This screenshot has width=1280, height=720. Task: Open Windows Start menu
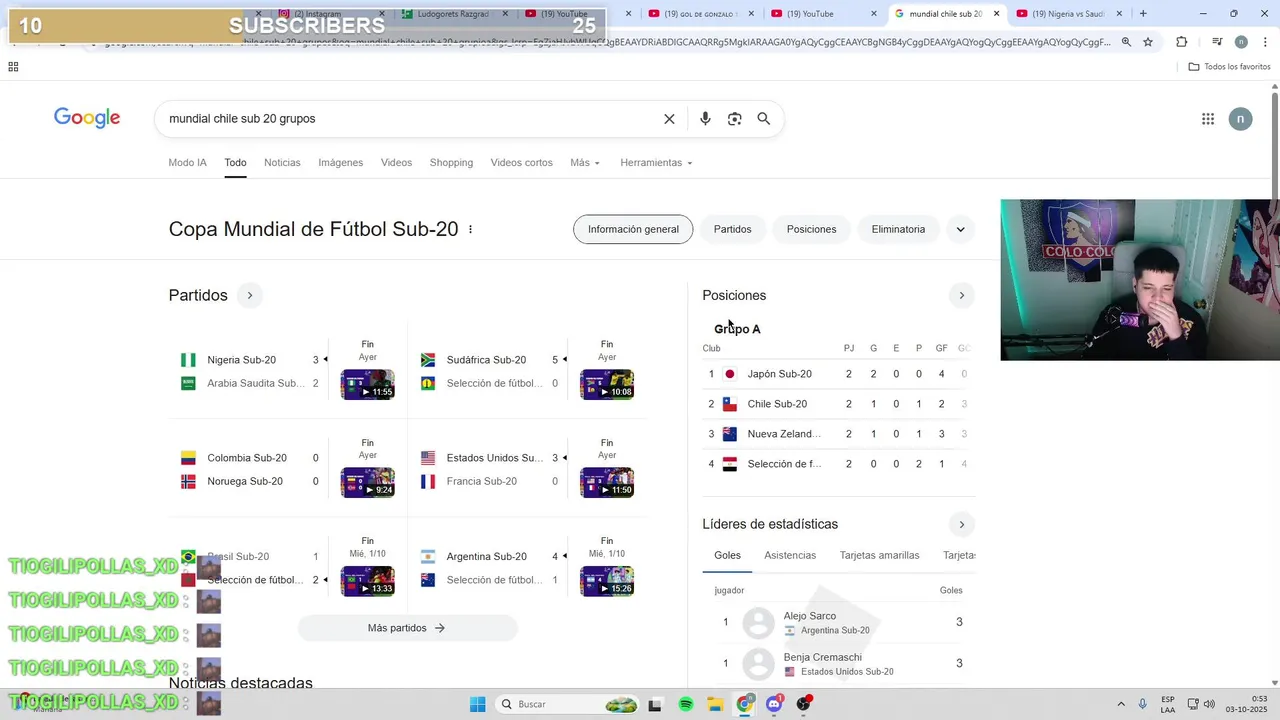point(478,704)
